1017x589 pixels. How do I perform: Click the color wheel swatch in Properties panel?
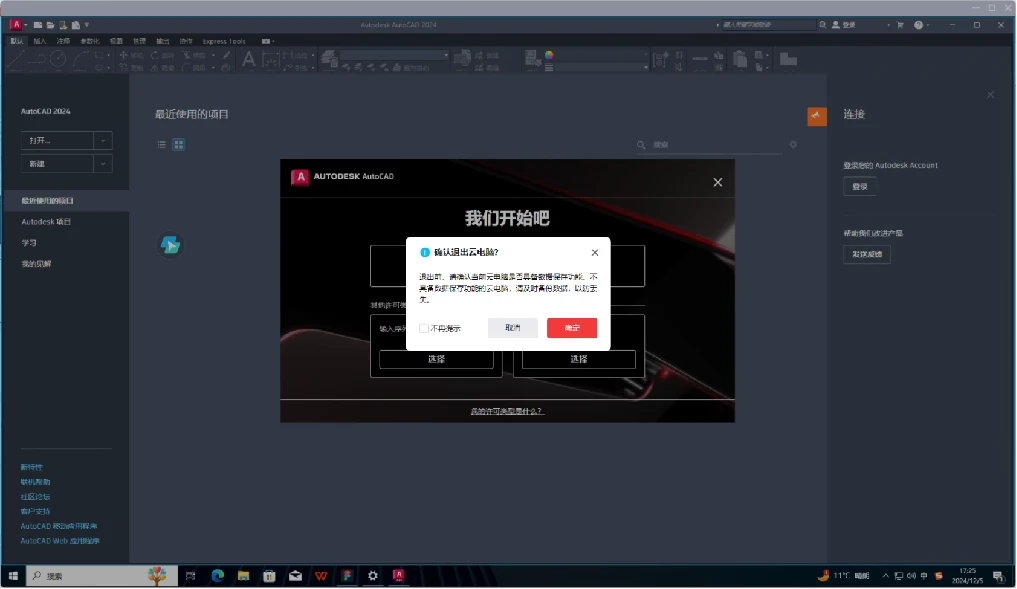pyautogui.click(x=549, y=55)
